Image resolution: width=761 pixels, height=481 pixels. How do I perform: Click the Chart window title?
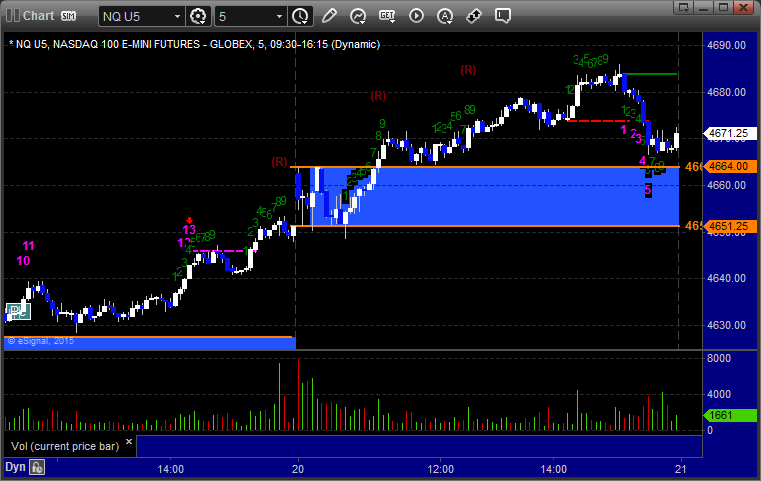click(x=38, y=16)
